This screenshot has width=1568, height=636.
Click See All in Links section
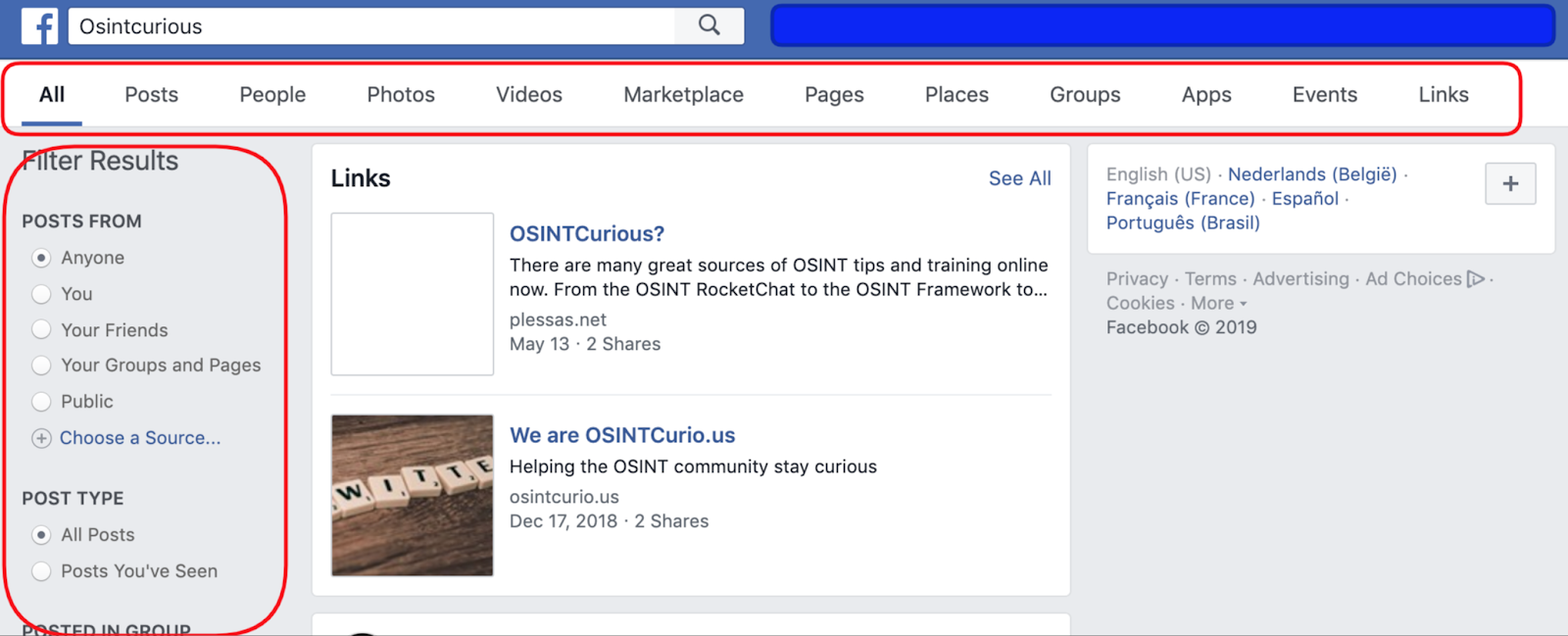1020,178
